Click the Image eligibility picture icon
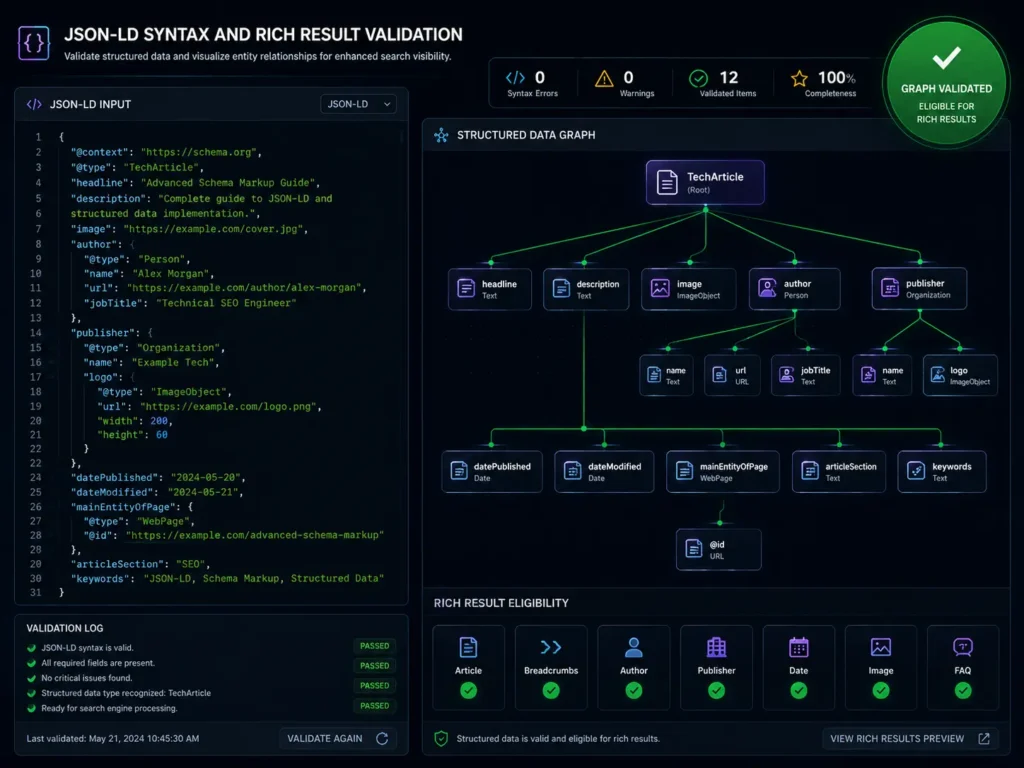The width and height of the screenshot is (1024, 768). (x=881, y=647)
